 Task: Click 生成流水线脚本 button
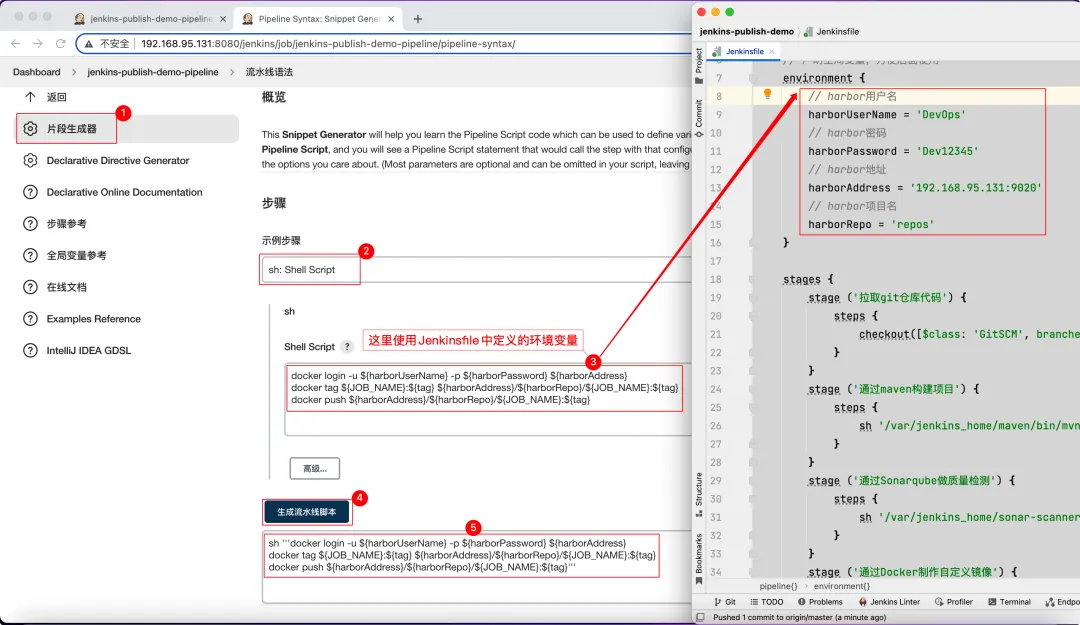pyautogui.click(x=307, y=512)
